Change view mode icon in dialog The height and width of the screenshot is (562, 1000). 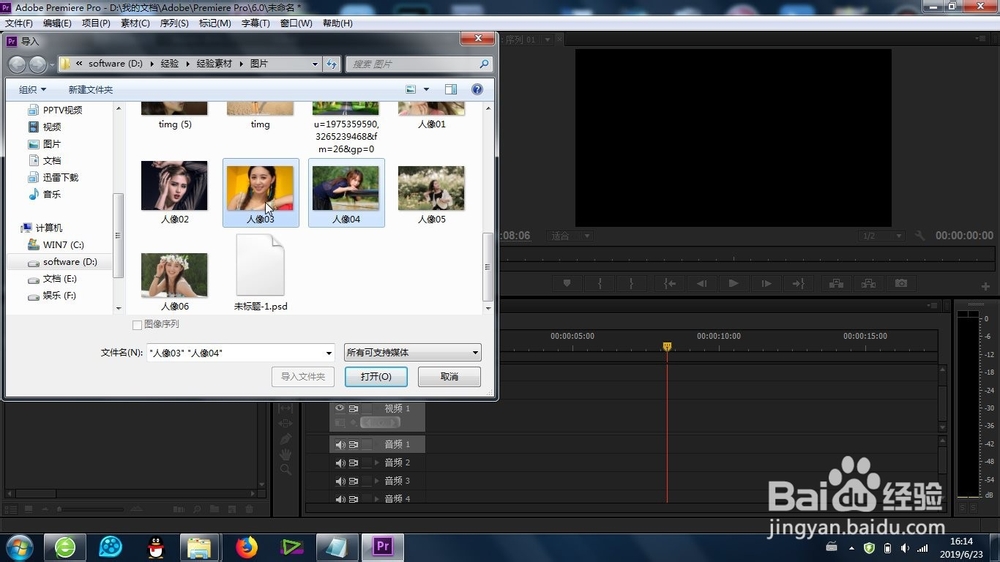(x=411, y=89)
